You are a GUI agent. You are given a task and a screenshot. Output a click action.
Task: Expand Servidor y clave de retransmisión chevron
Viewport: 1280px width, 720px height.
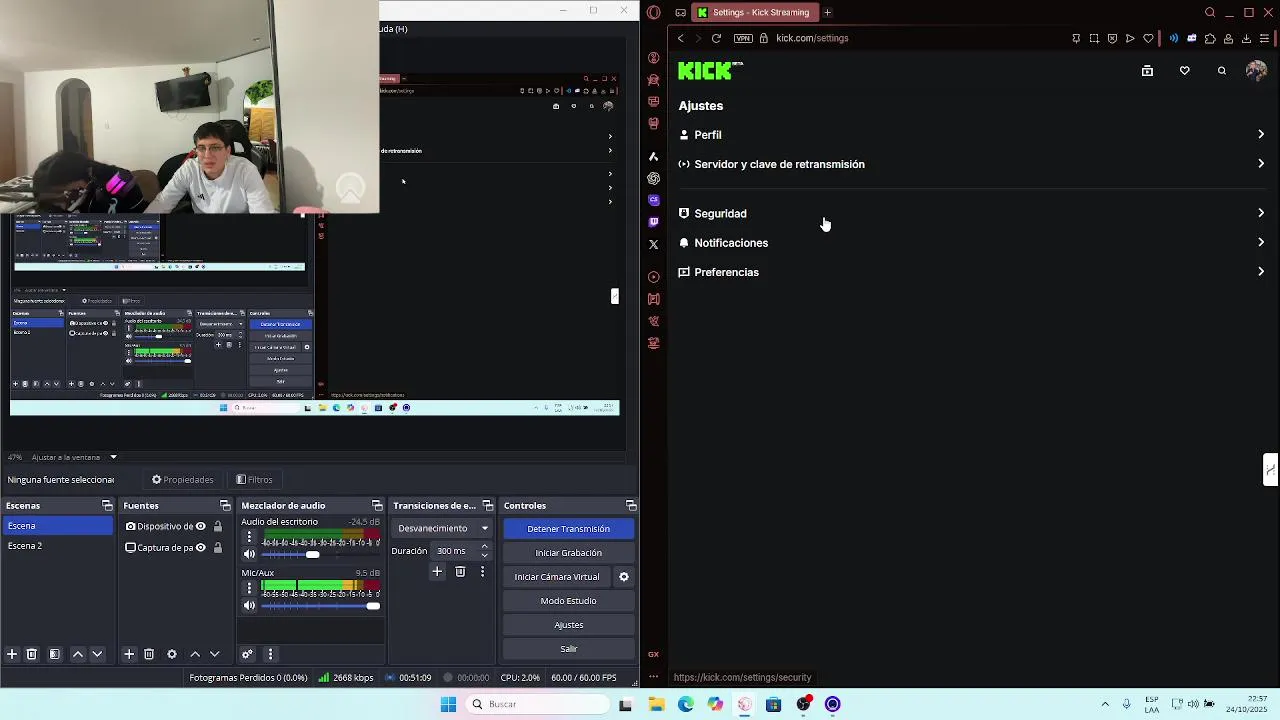tap(1261, 163)
